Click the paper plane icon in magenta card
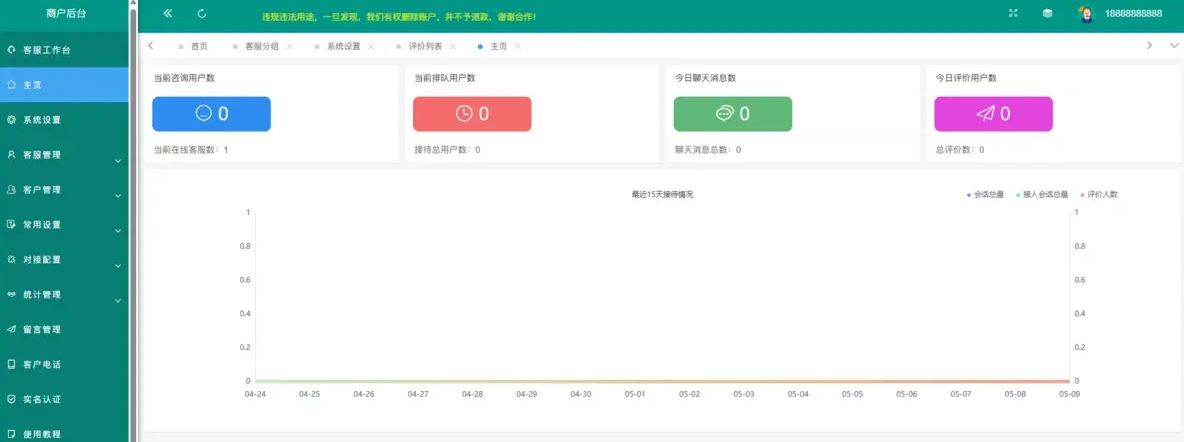The width and height of the screenshot is (1184, 442). (x=985, y=113)
